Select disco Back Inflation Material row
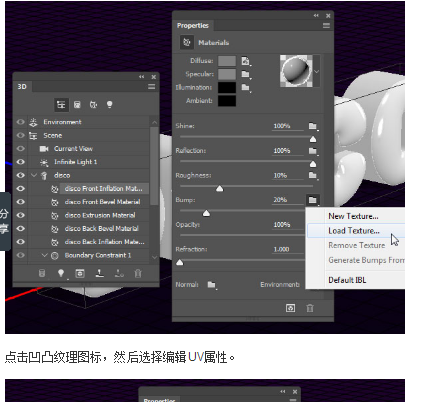The width and height of the screenshot is (436, 402). pyautogui.click(x=105, y=242)
